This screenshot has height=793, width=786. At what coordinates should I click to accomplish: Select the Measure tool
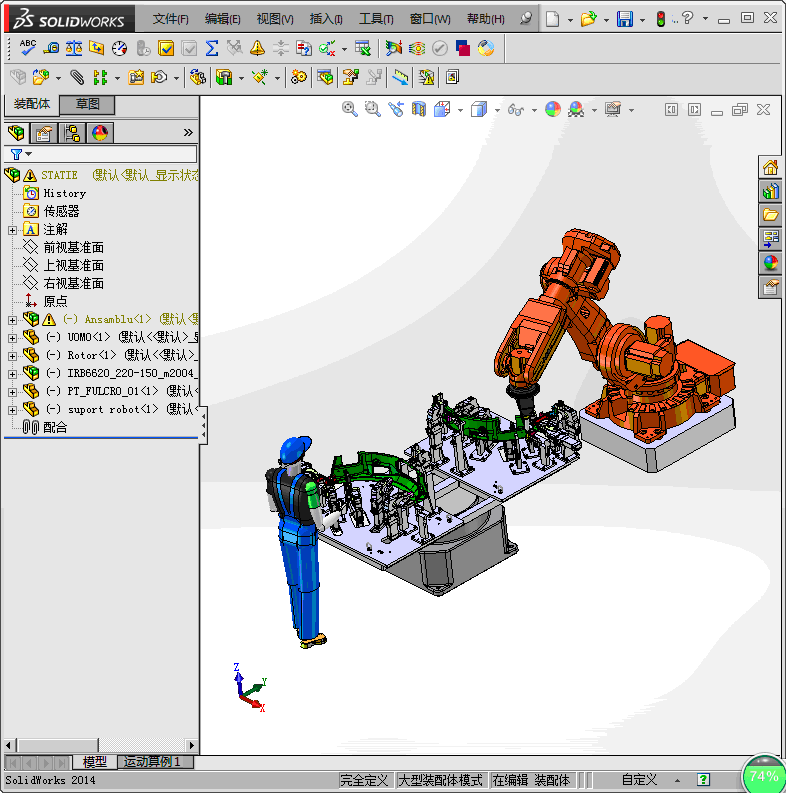point(51,48)
